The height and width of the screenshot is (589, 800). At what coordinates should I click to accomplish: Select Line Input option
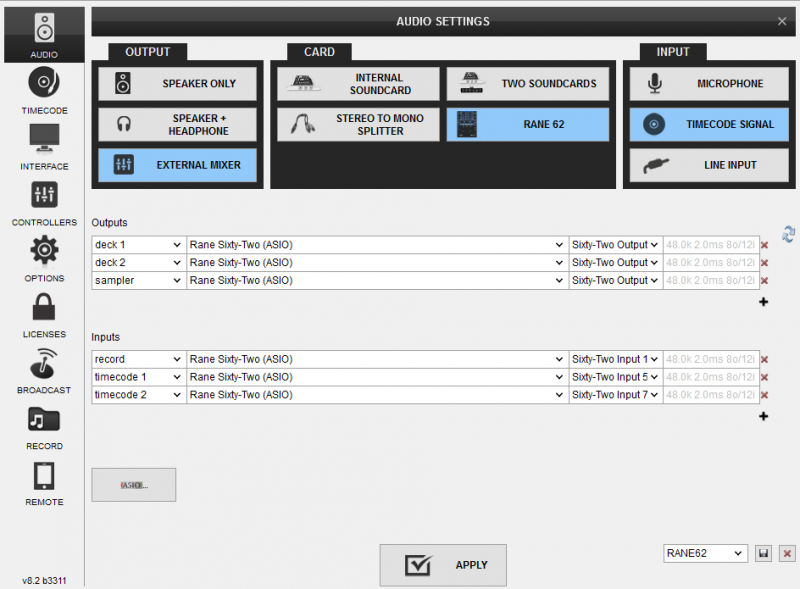709,165
